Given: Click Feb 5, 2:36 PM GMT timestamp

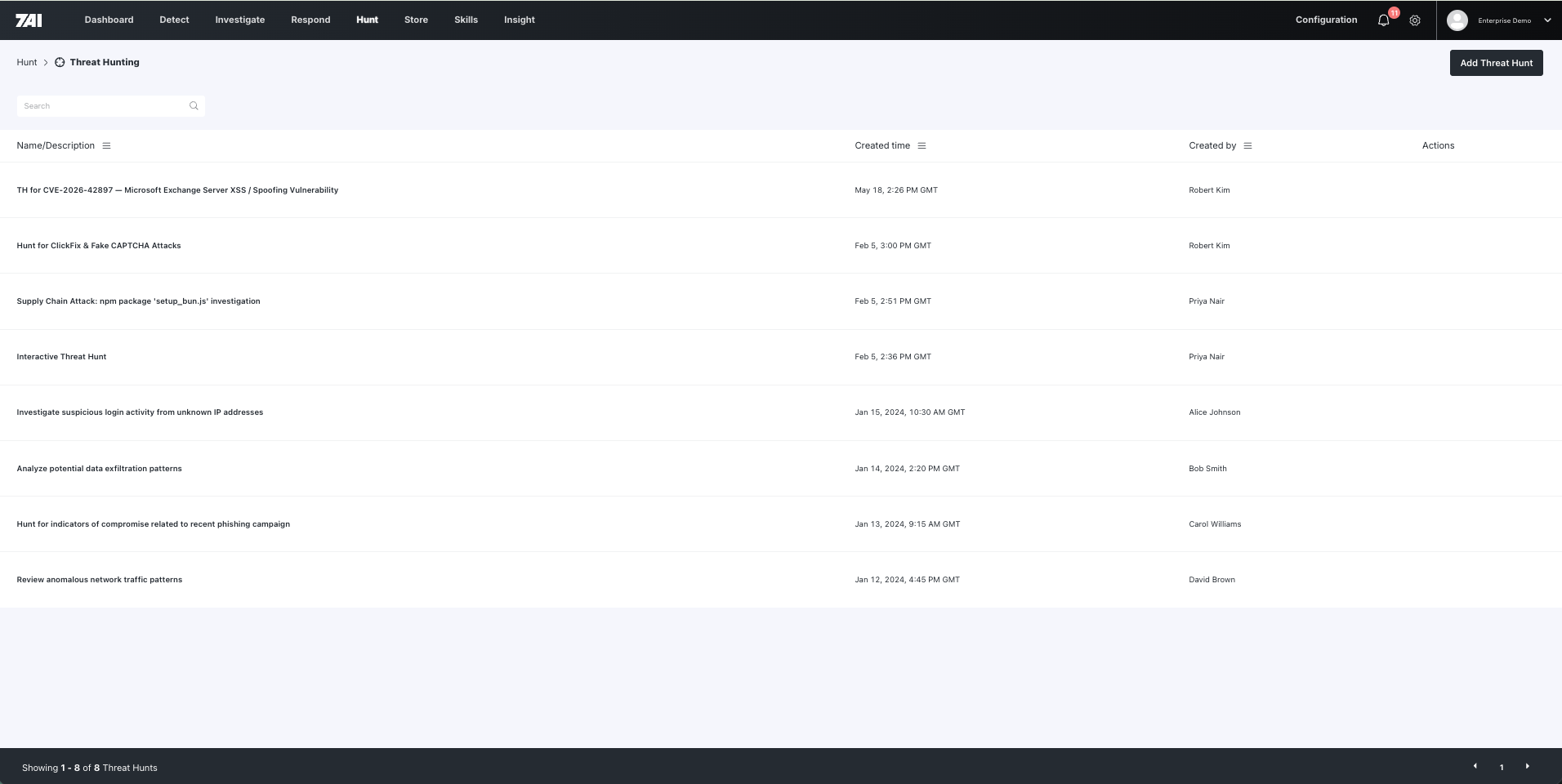Looking at the screenshot, I should tap(893, 357).
